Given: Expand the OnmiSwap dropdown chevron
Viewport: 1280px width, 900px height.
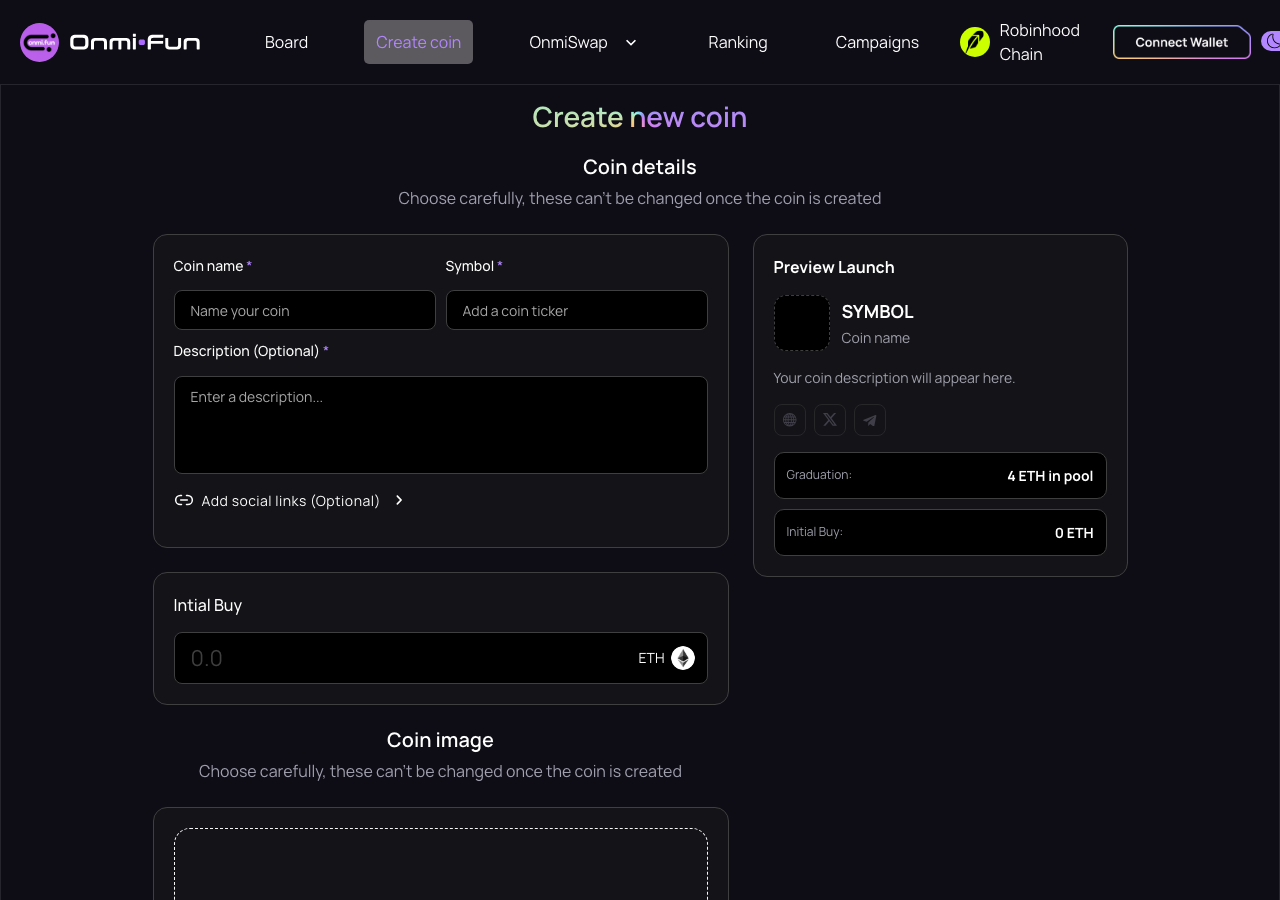Looking at the screenshot, I should (631, 42).
